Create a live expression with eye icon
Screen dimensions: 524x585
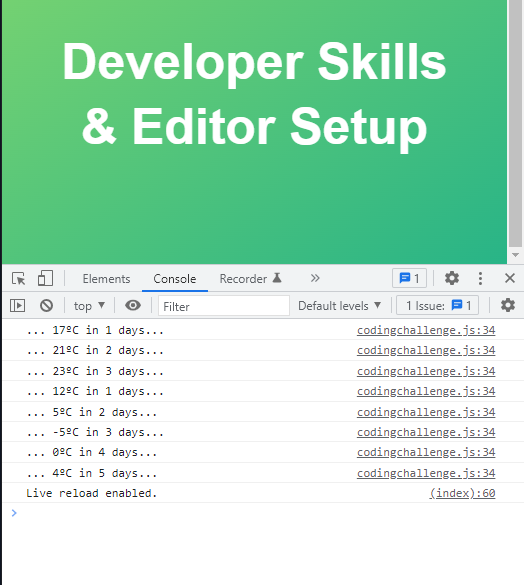point(133,305)
